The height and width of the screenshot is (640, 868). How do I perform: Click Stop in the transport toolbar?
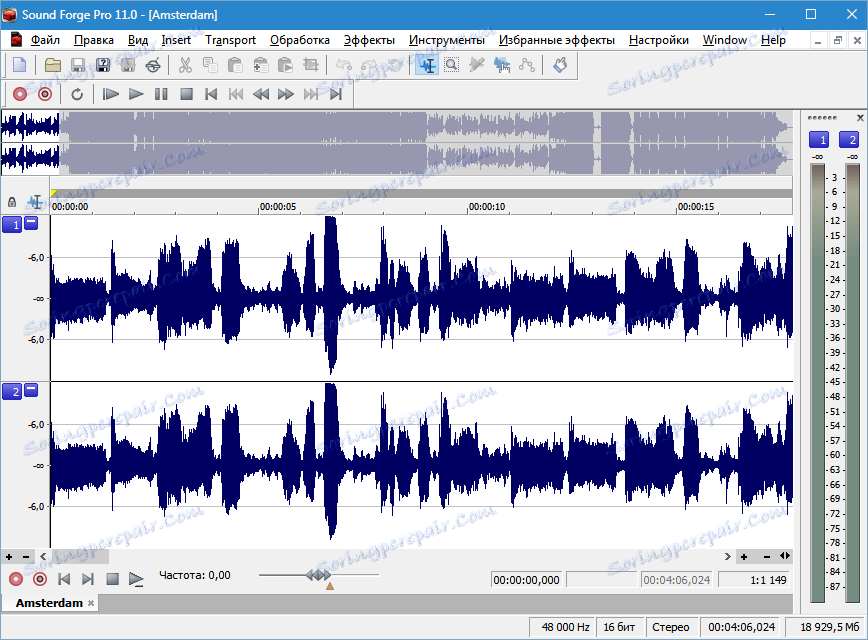pyautogui.click(x=186, y=94)
